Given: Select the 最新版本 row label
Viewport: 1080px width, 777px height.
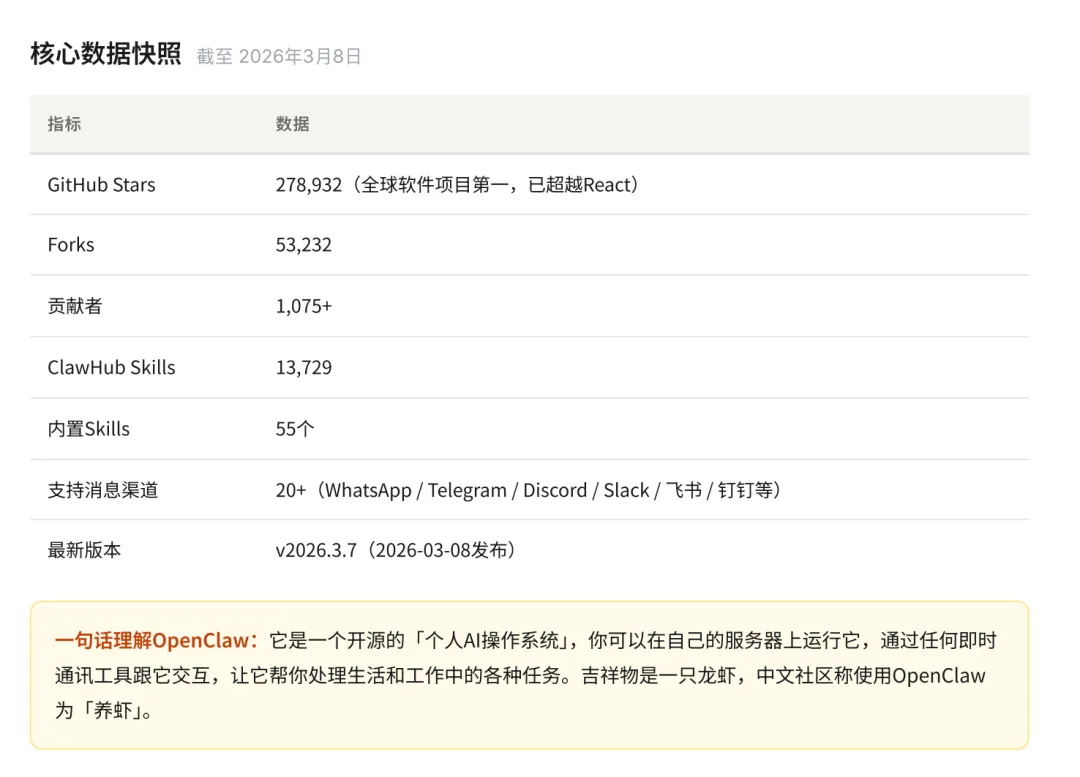Looking at the screenshot, I should [84, 550].
